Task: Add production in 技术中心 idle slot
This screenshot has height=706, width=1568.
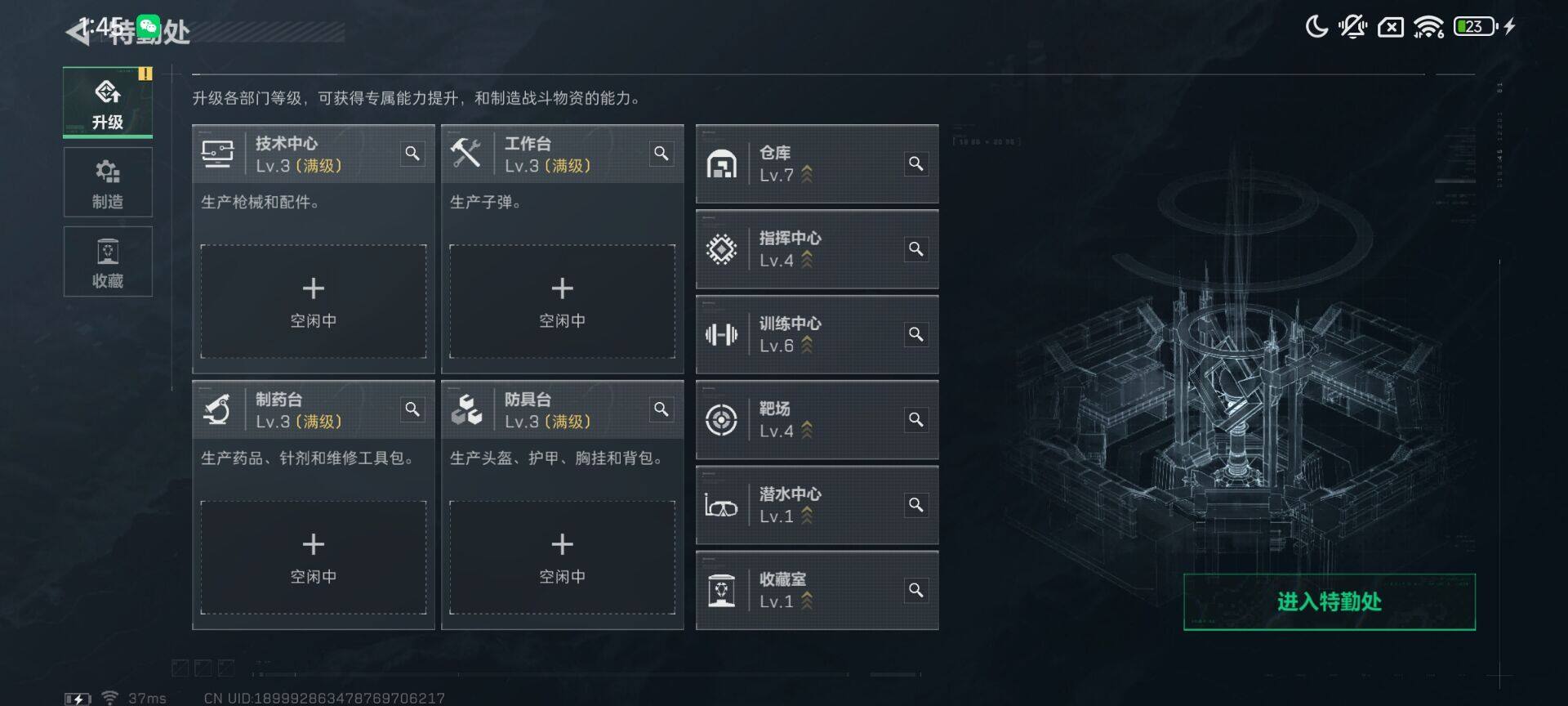Action: coord(314,302)
